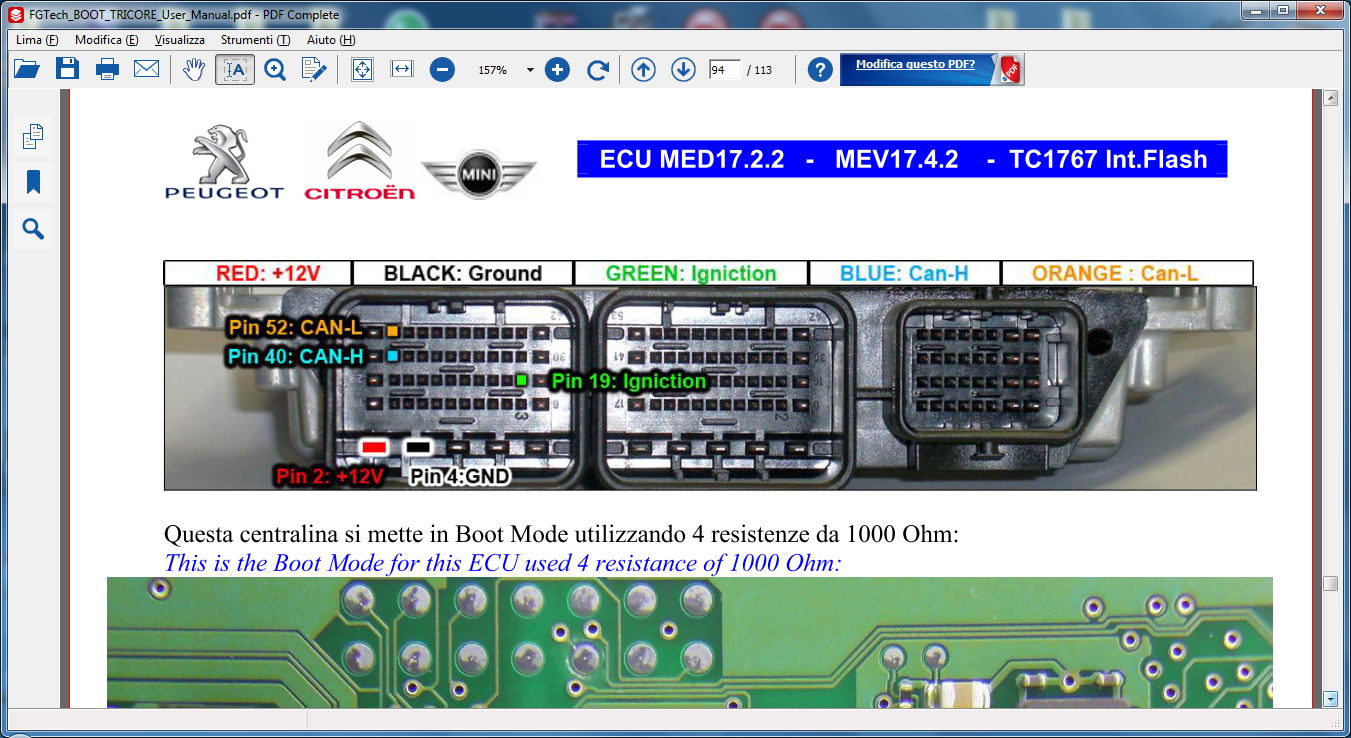Fit page to window icon
1351x738 pixels.
(x=362, y=70)
